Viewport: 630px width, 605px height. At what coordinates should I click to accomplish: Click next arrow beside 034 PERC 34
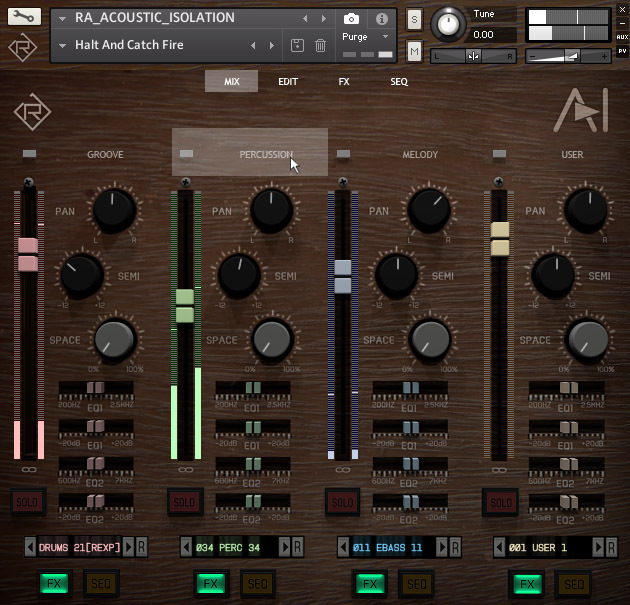pos(284,547)
